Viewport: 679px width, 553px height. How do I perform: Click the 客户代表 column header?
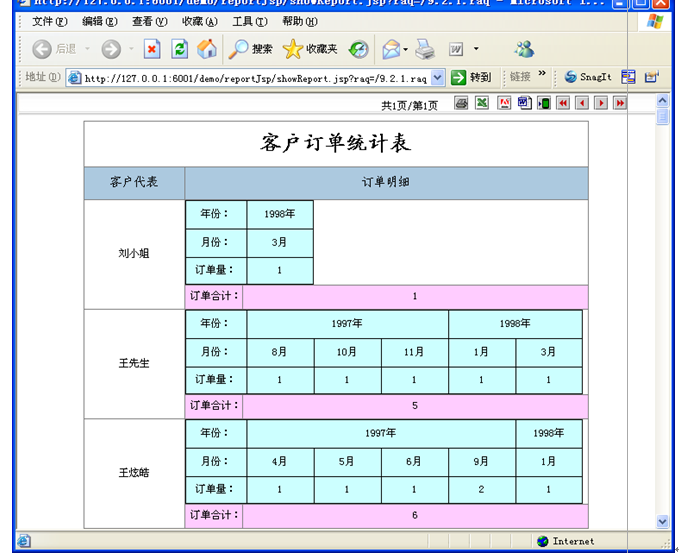[x=134, y=182]
